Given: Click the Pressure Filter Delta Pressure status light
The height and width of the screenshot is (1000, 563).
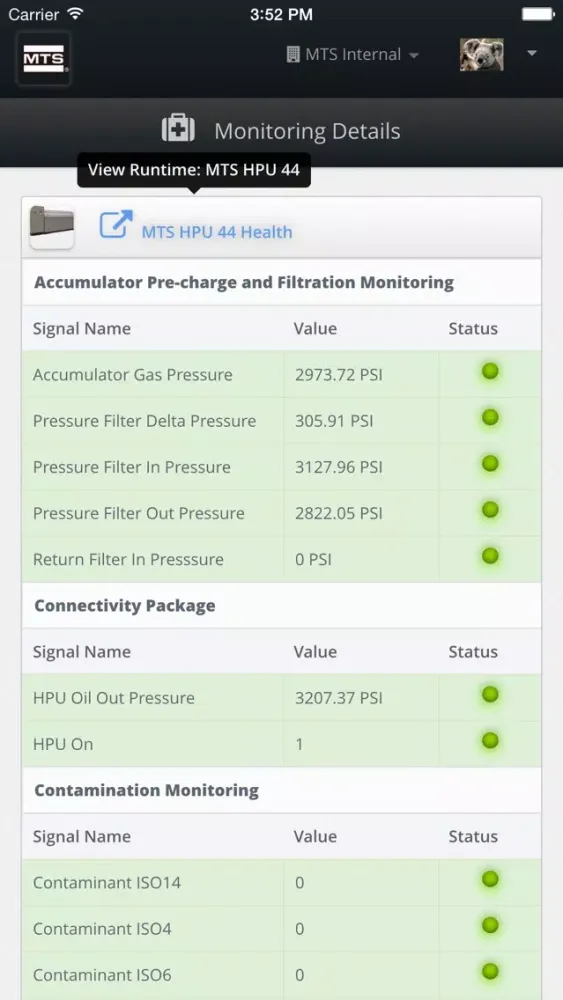Looking at the screenshot, I should coord(490,418).
